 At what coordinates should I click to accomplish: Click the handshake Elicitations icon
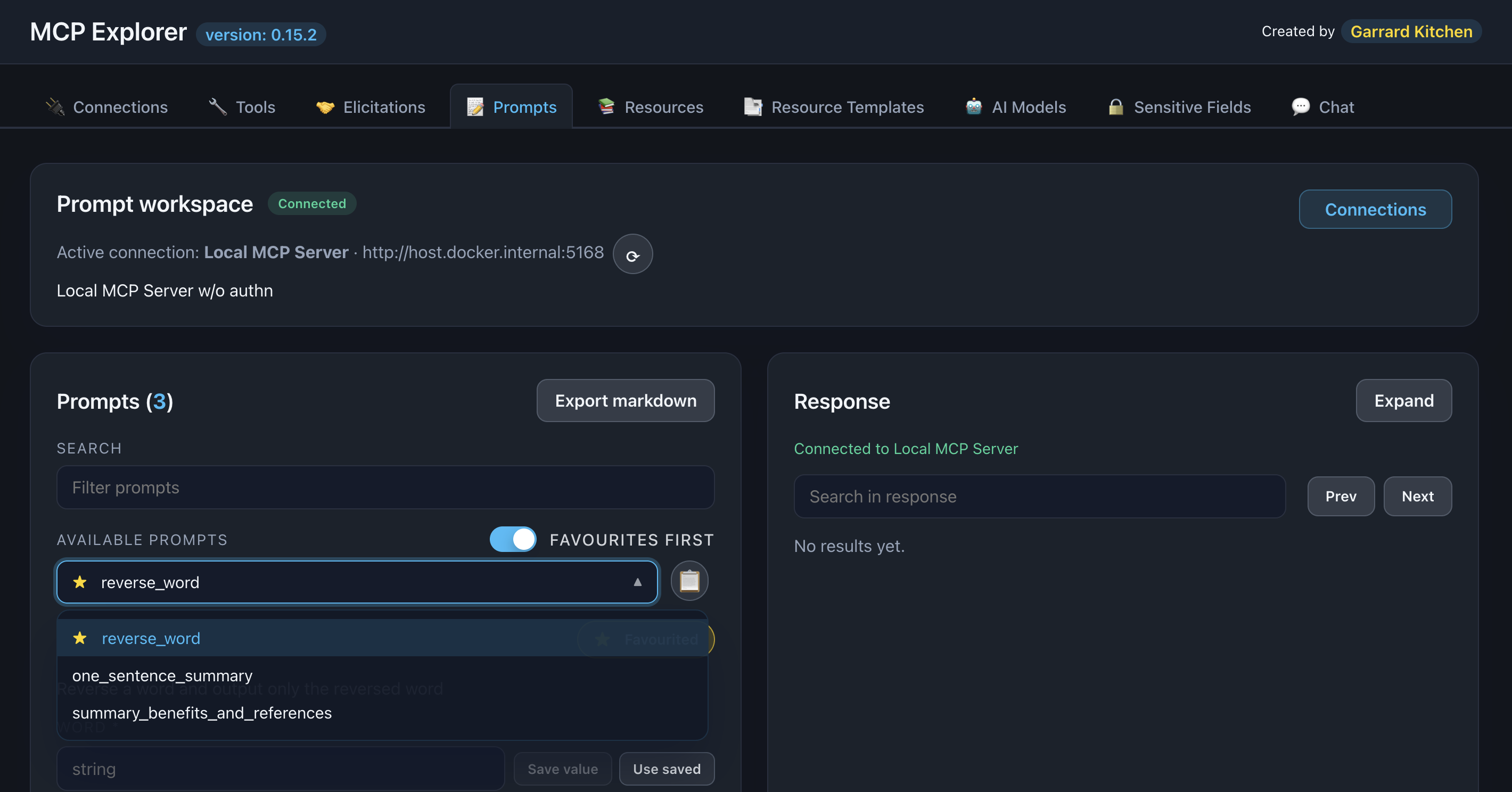(325, 107)
